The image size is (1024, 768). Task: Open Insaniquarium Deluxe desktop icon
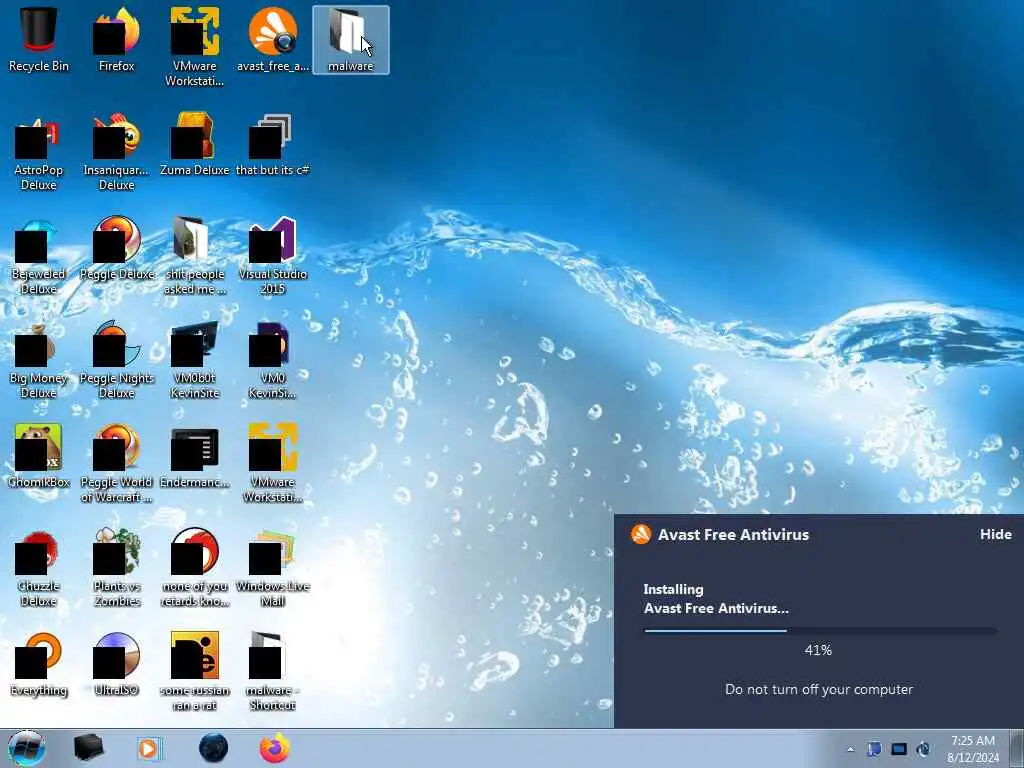[x=116, y=152]
